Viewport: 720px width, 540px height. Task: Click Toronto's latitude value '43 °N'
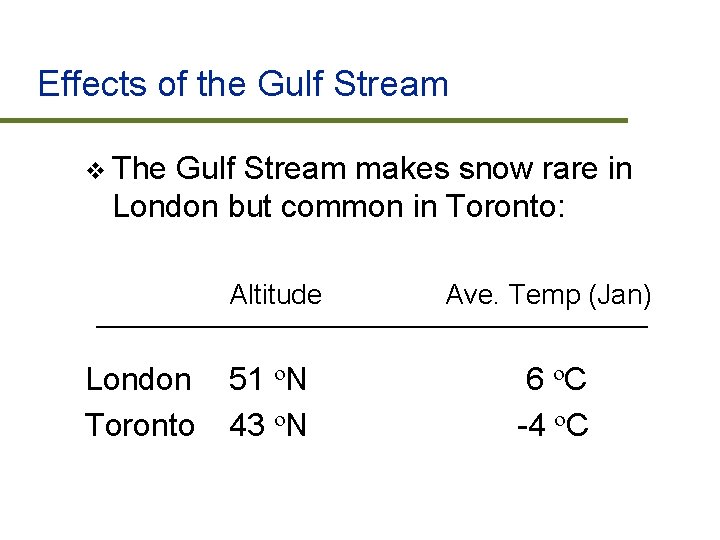tap(268, 426)
